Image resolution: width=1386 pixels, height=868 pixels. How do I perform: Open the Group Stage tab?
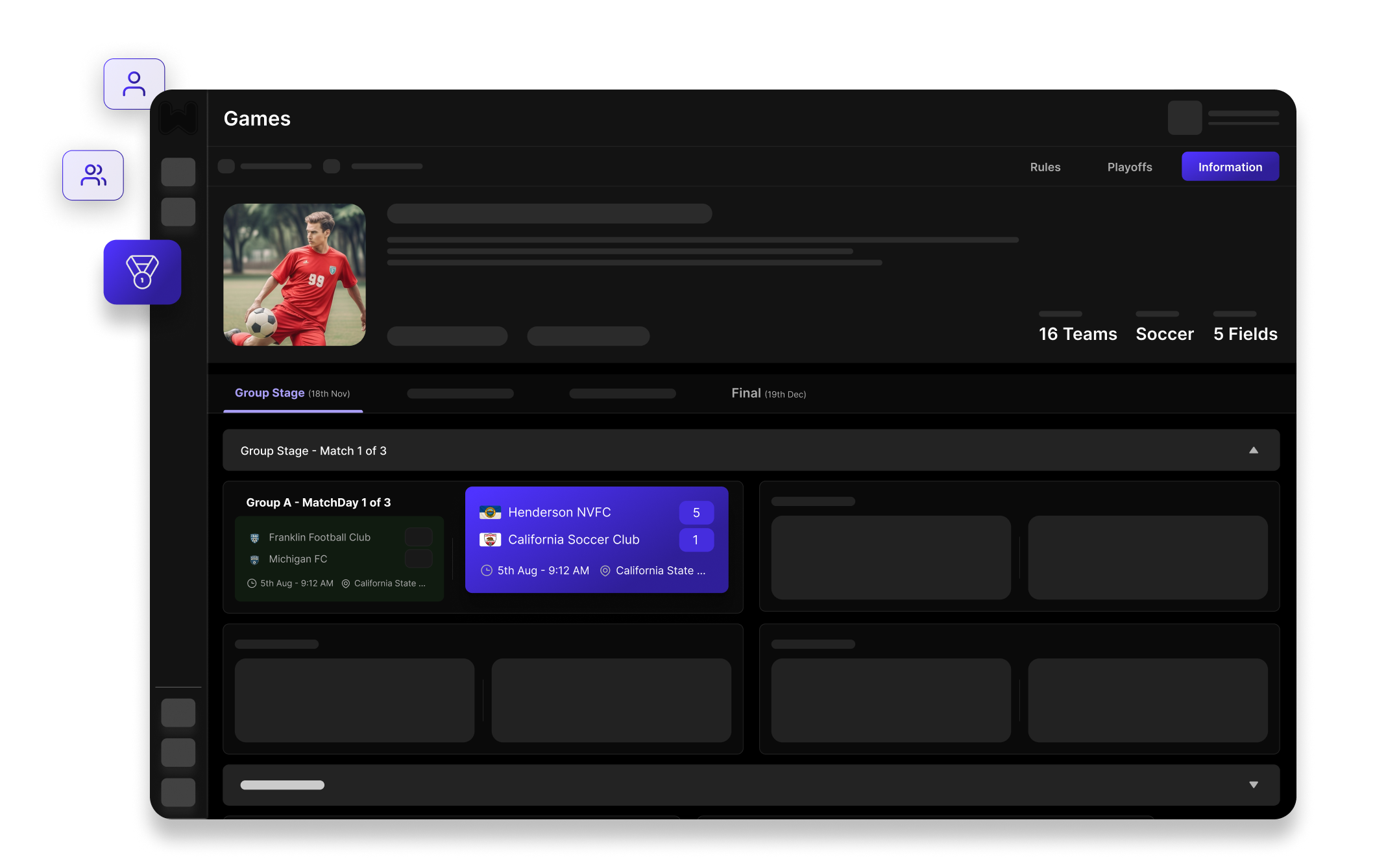[x=270, y=392]
